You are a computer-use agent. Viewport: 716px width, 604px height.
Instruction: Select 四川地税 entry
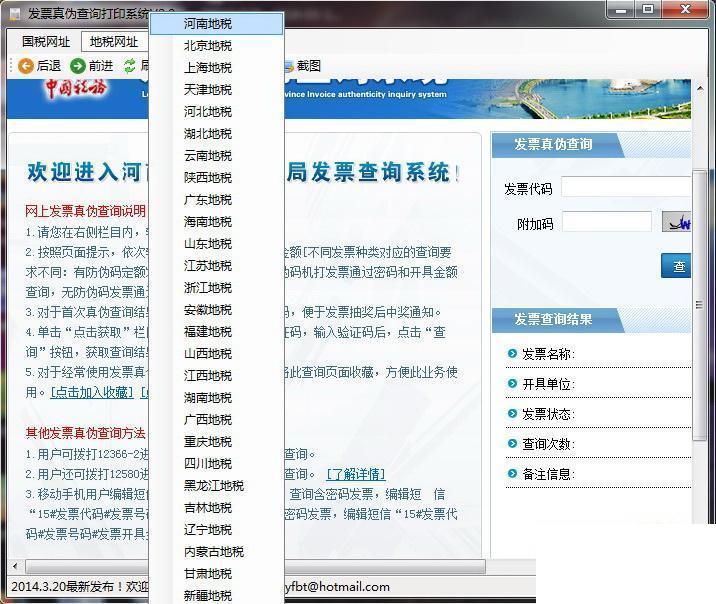(216, 464)
